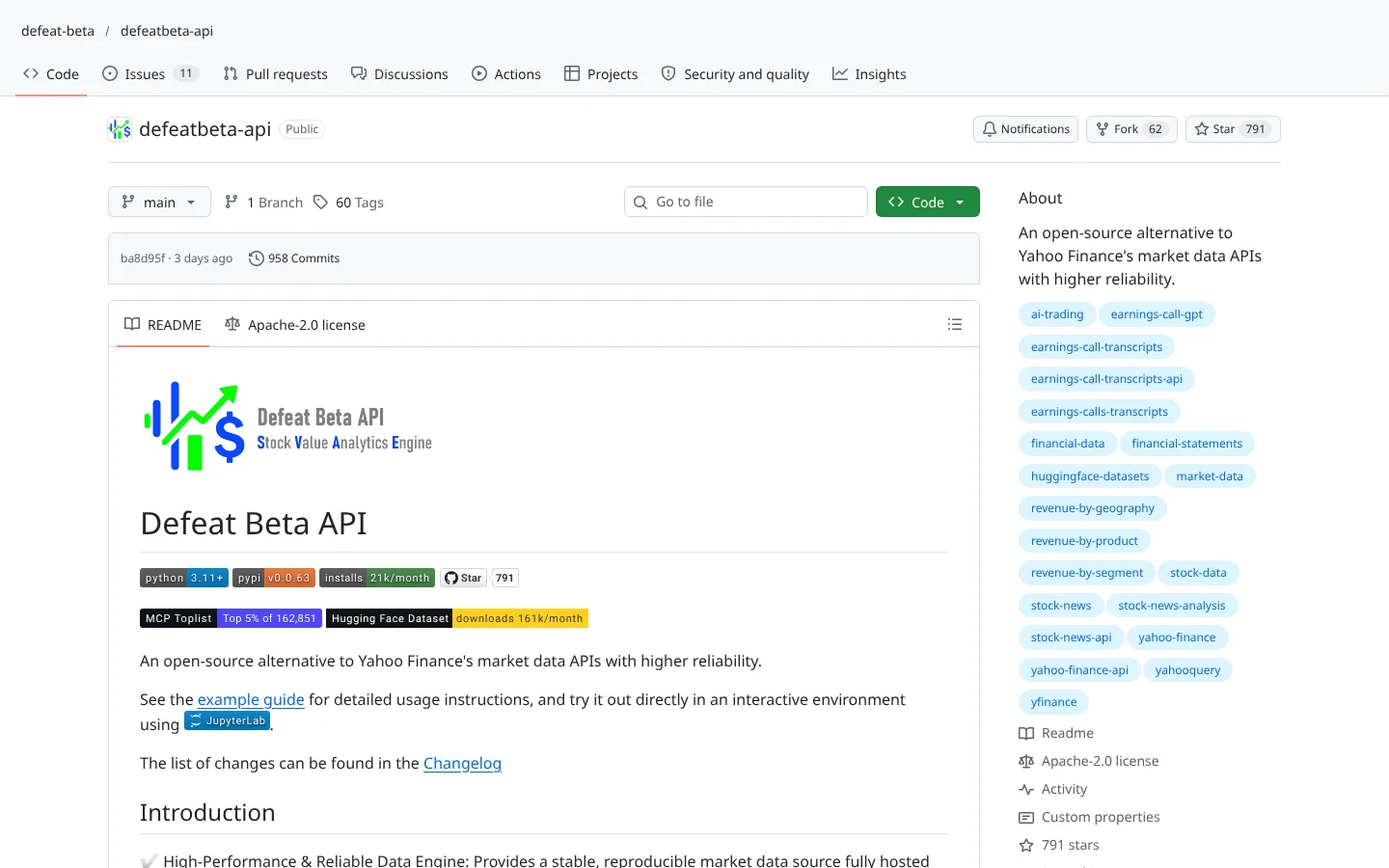Select the Apache-2.0 license tab
The width and height of the screenshot is (1389, 868).
pos(295,325)
